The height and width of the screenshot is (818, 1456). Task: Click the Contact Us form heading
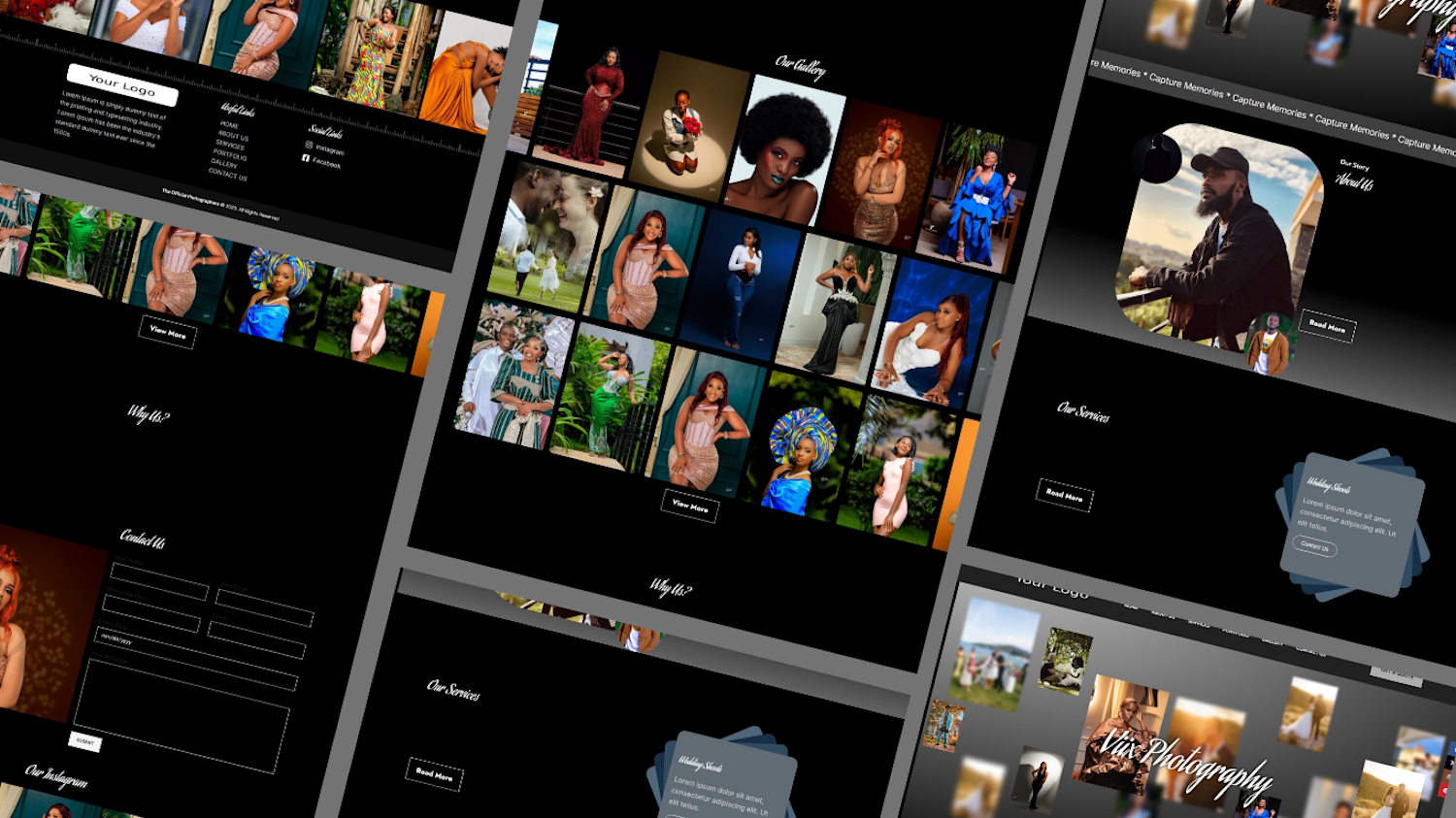pos(143,538)
